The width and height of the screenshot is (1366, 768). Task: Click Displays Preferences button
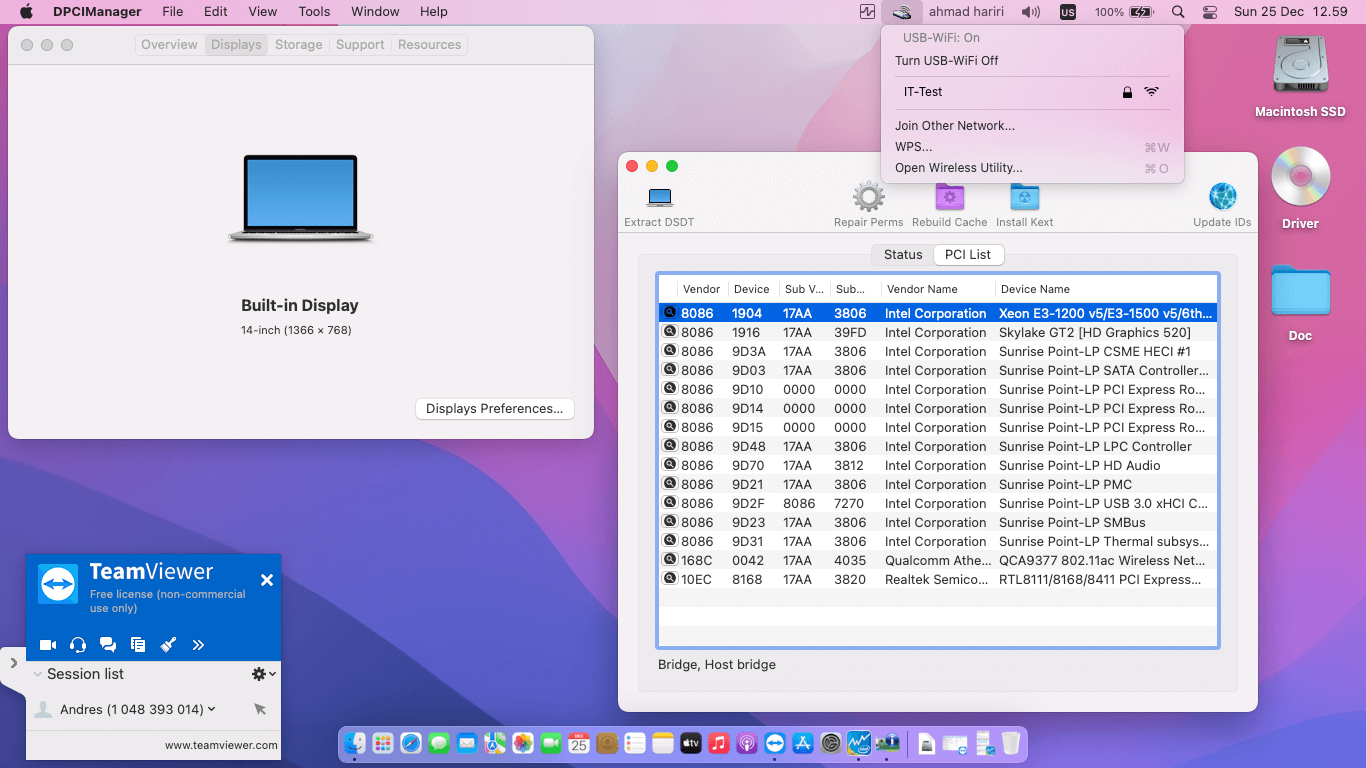click(494, 408)
